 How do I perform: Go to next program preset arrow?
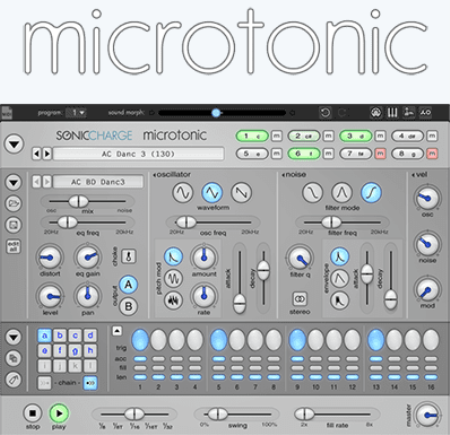tap(47, 154)
